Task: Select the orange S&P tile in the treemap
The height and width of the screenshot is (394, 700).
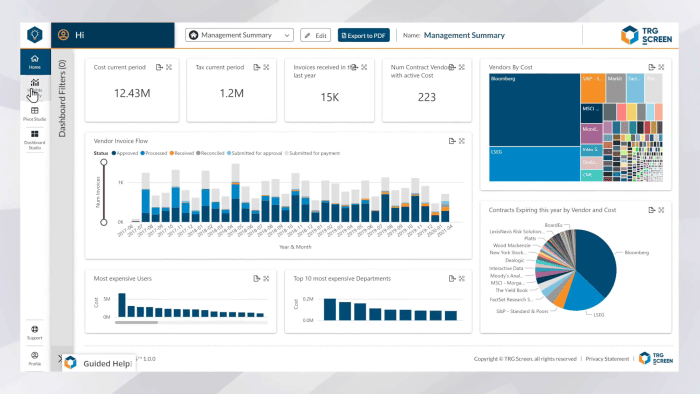Action: pyautogui.click(x=592, y=88)
